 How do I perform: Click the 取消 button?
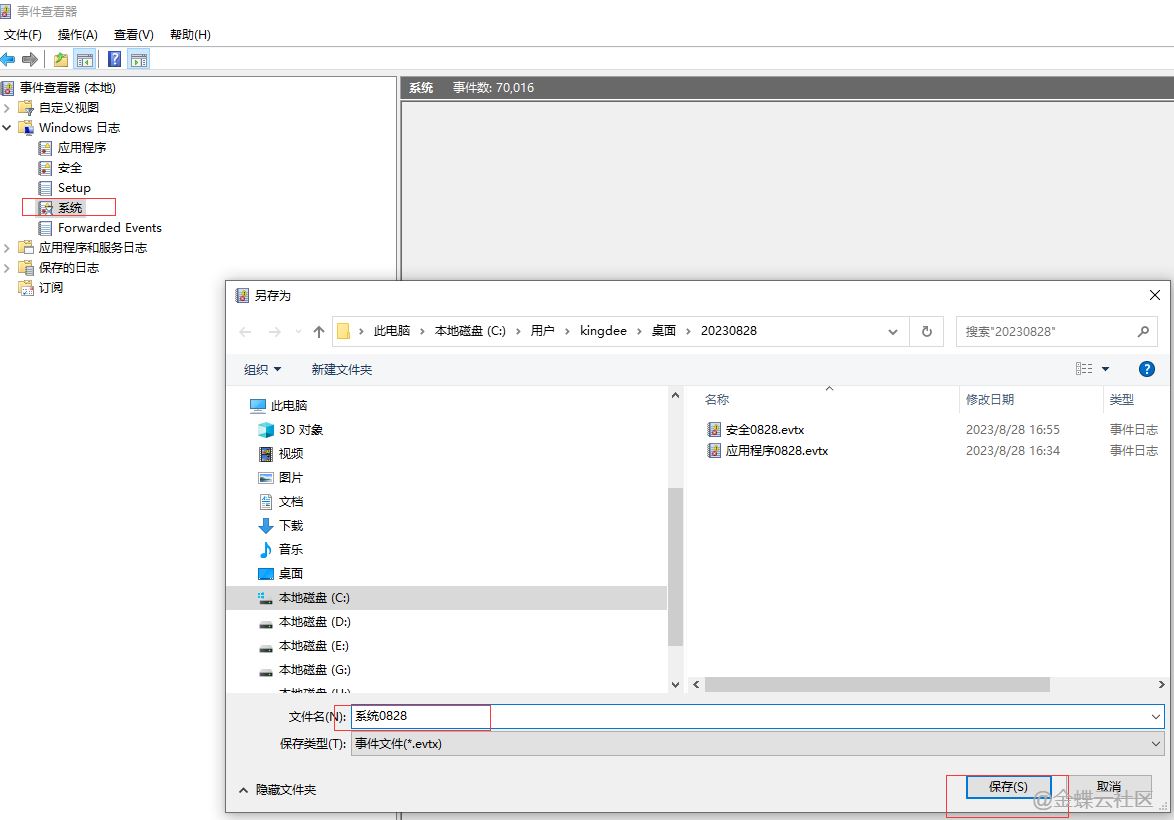click(x=1108, y=787)
